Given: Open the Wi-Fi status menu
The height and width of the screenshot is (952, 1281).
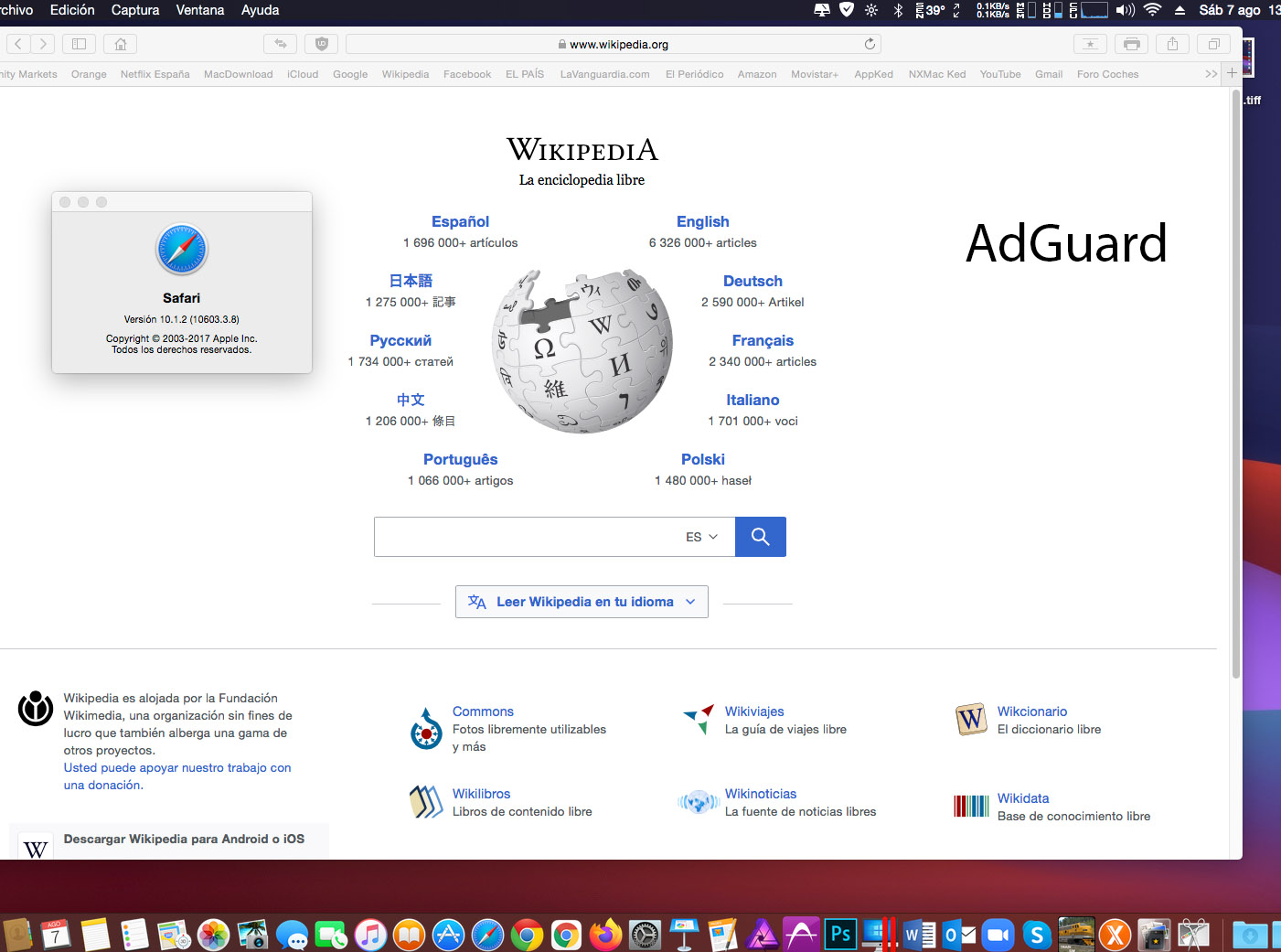Looking at the screenshot, I should point(1153,10).
